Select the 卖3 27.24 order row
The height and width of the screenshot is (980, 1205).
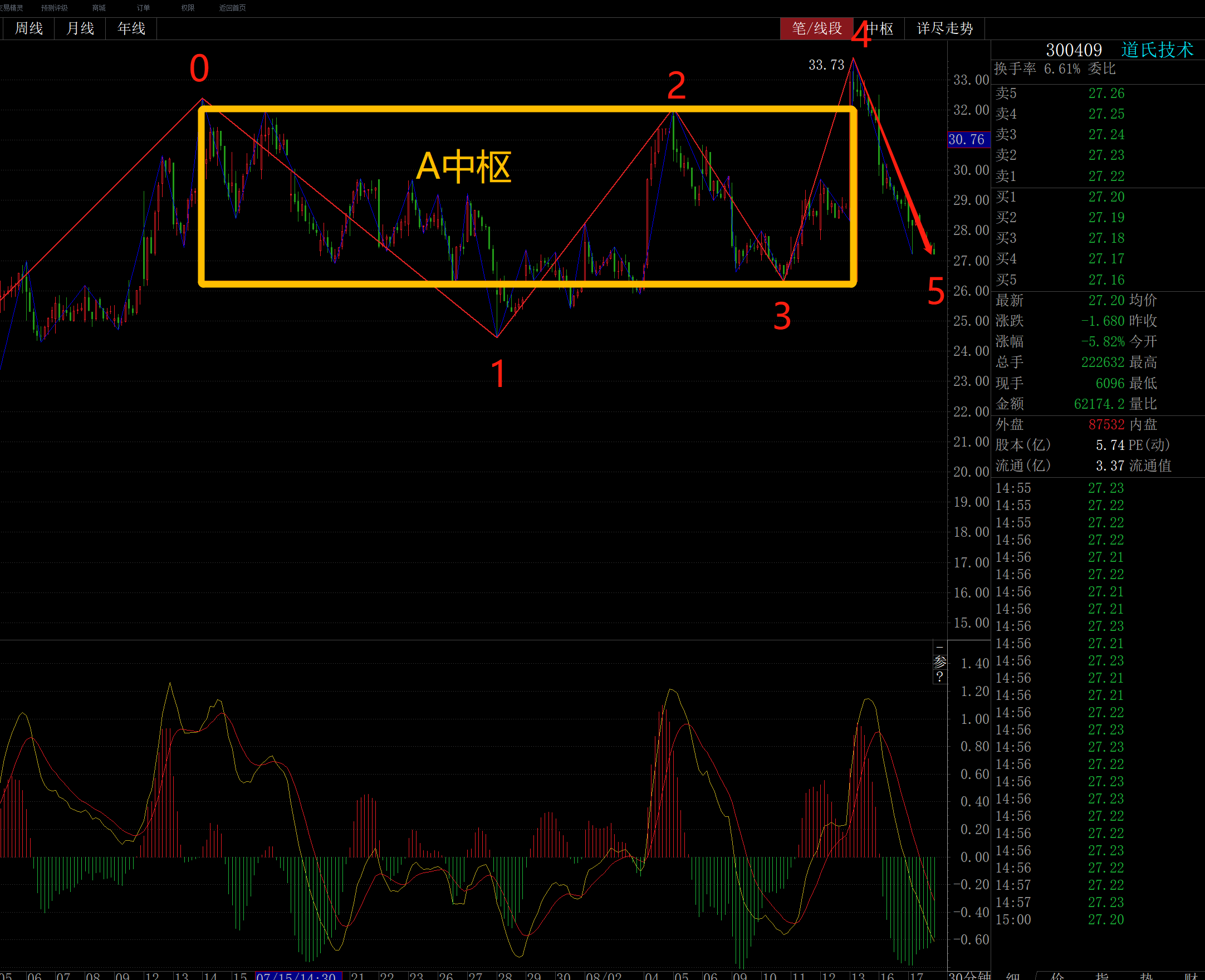tap(1098, 134)
